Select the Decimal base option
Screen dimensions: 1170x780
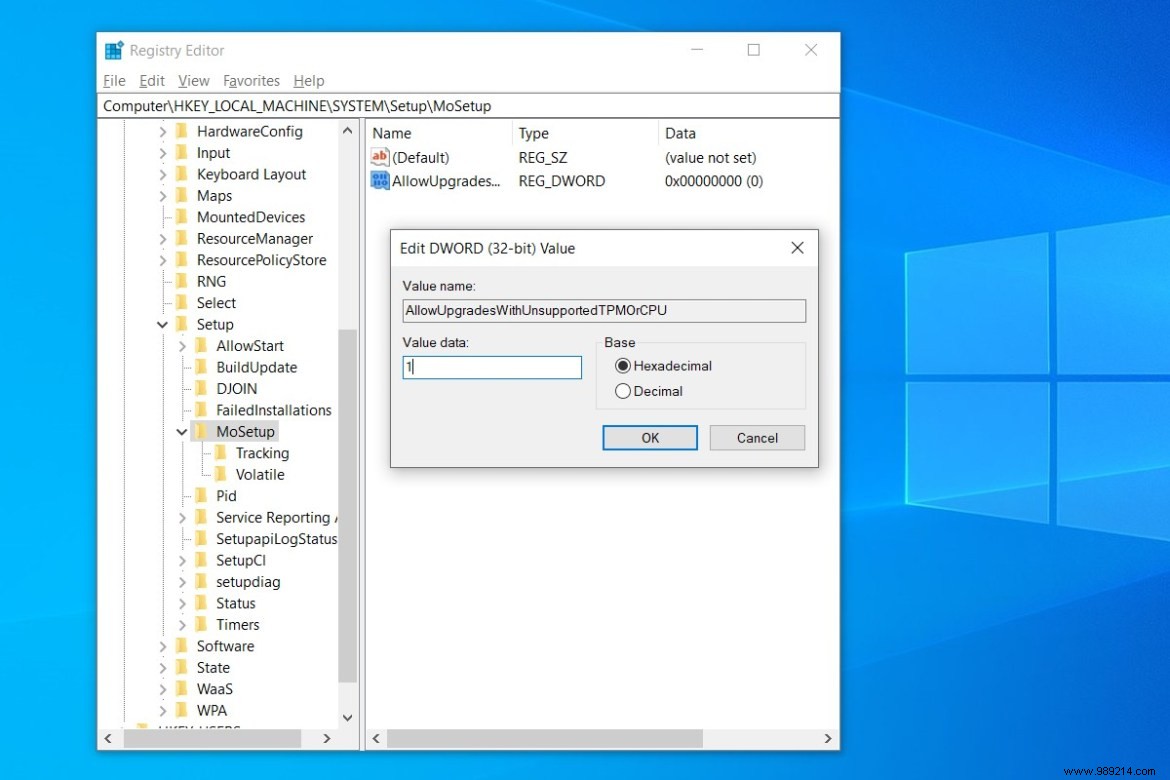tap(624, 391)
